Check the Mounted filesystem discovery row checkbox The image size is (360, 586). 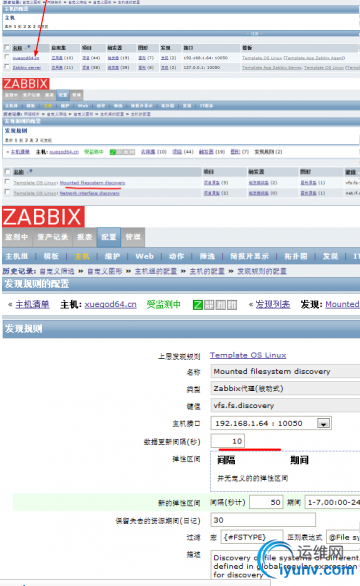pos(7,182)
